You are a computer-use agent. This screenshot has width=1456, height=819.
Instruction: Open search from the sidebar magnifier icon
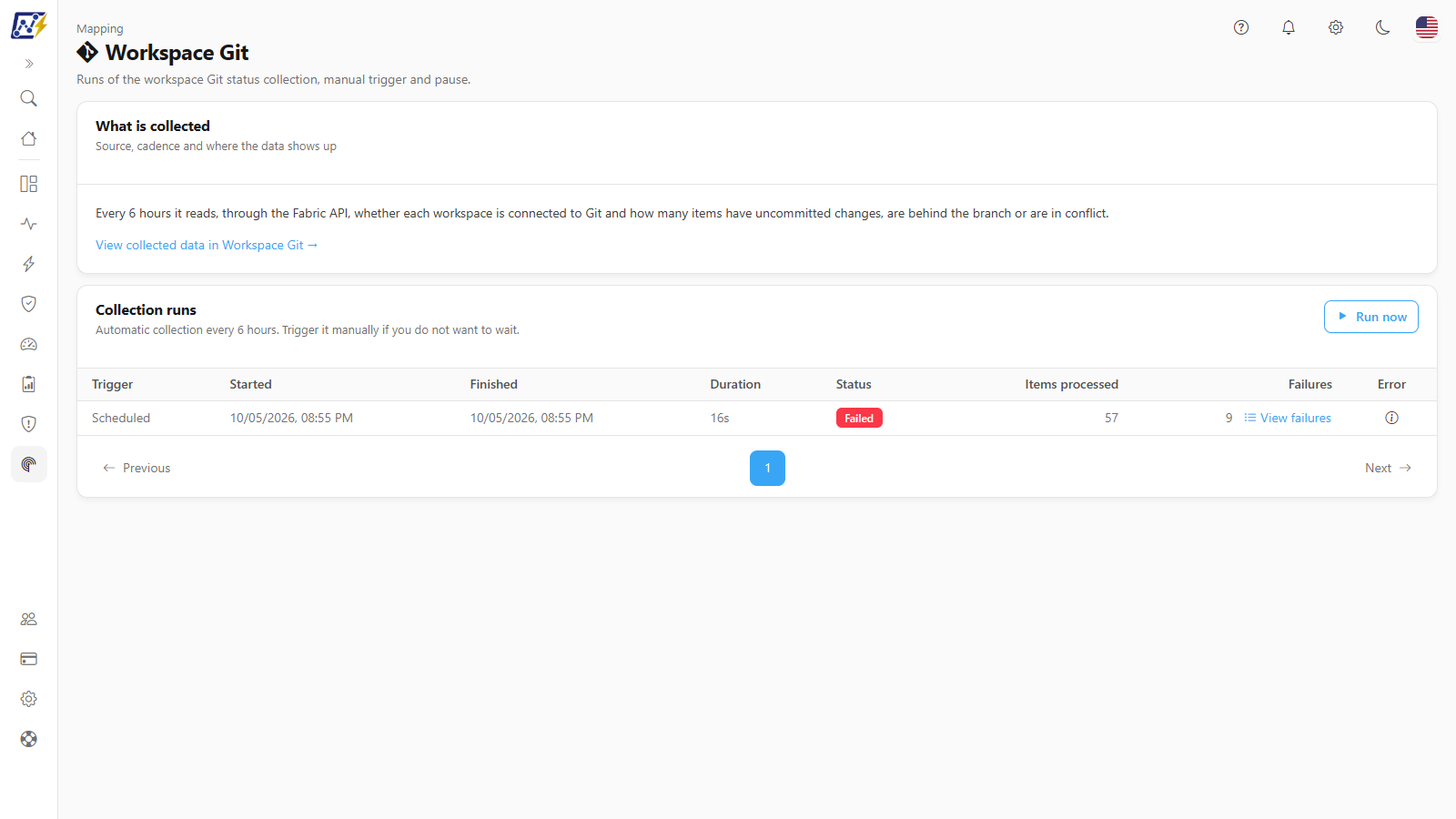[x=29, y=98]
